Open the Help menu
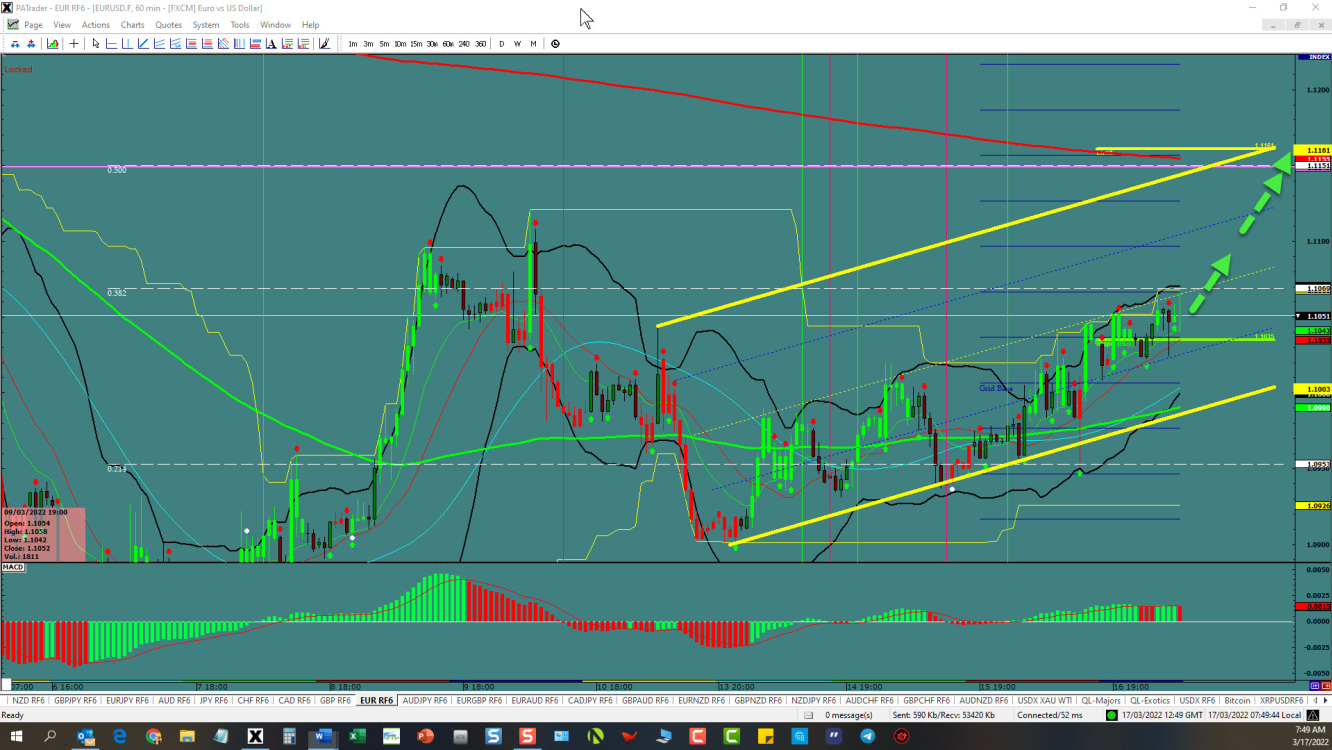 311,24
